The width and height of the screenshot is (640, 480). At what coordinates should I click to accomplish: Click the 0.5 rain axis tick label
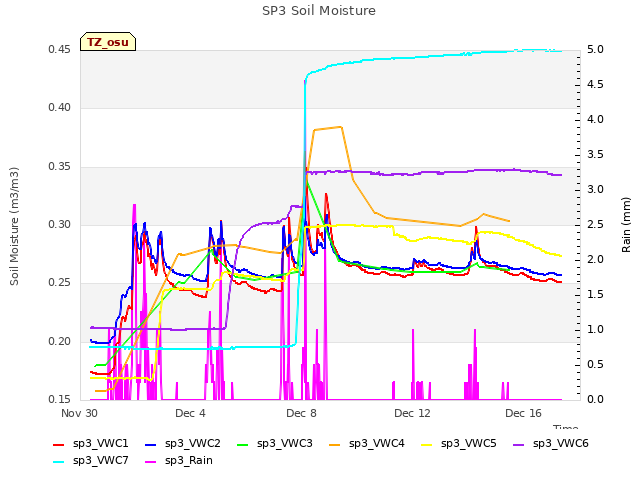[x=595, y=364]
